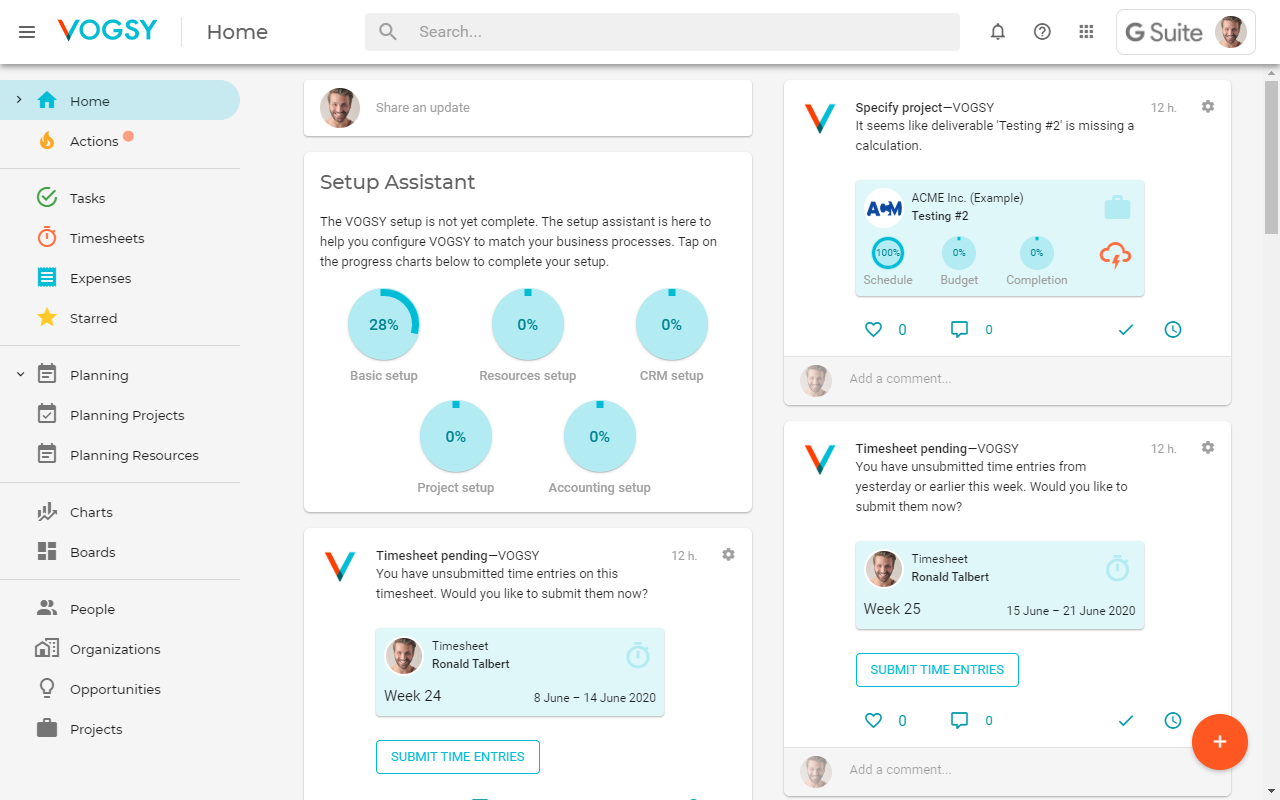Screen dimensions: 1280x800
Task: Like the Specify project post
Action: point(874,329)
